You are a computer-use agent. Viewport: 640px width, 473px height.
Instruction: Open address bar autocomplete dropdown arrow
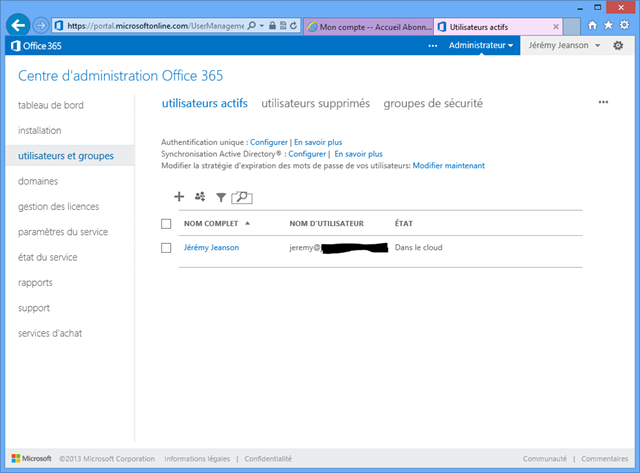[x=262, y=26]
